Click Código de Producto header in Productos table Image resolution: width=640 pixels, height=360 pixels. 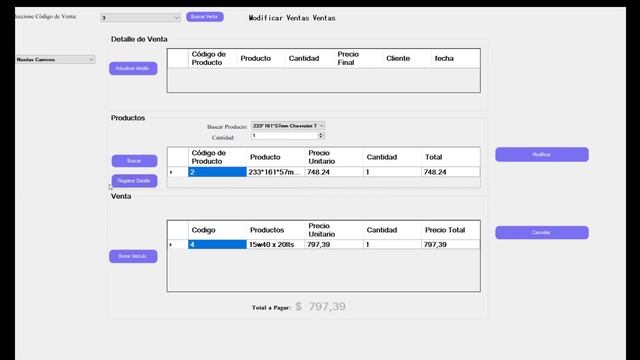click(x=217, y=157)
